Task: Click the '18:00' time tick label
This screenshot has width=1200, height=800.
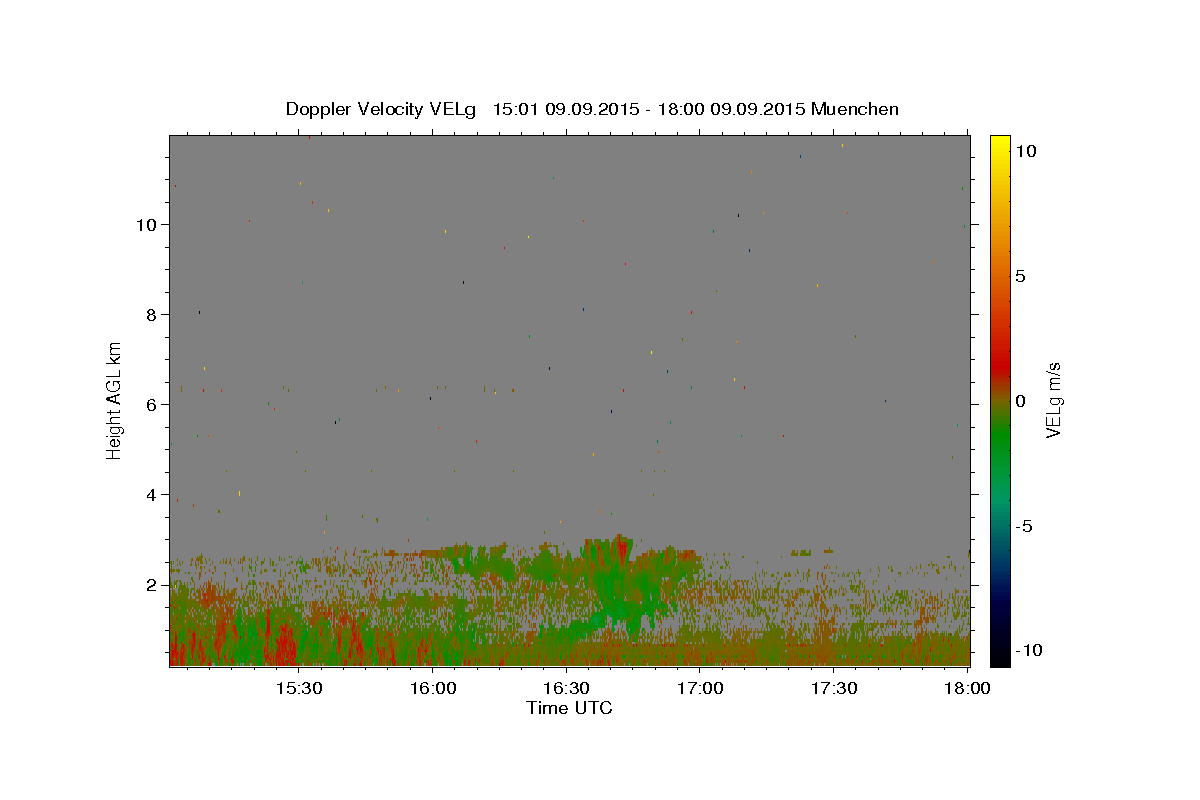Action: pos(968,688)
